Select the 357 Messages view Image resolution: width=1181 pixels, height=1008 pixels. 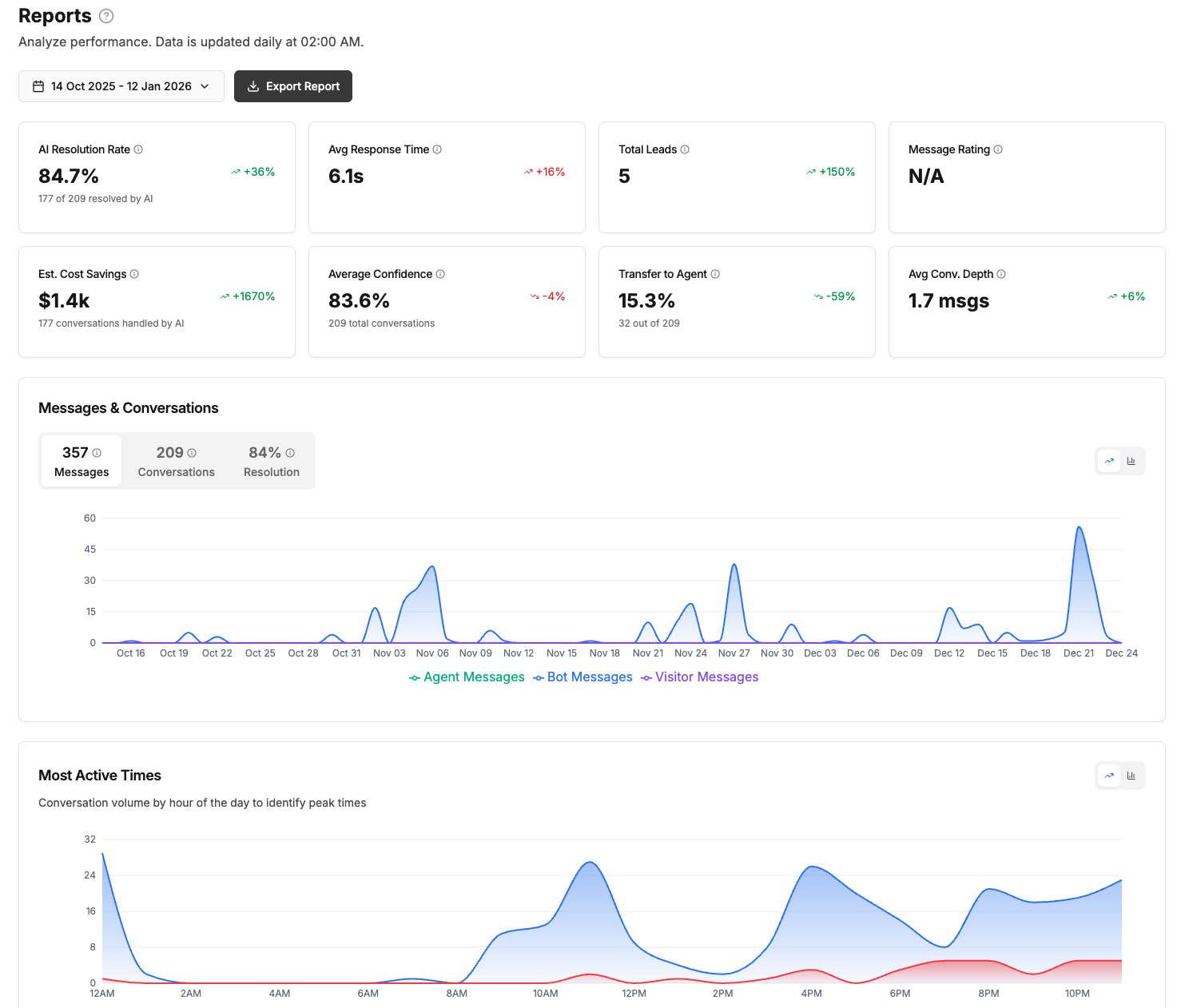[81, 461]
